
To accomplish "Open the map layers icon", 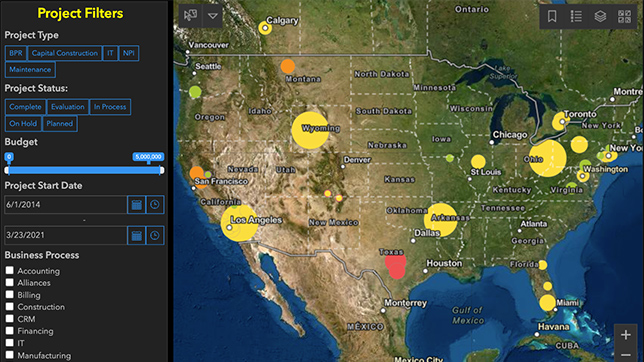I will (x=600, y=16).
